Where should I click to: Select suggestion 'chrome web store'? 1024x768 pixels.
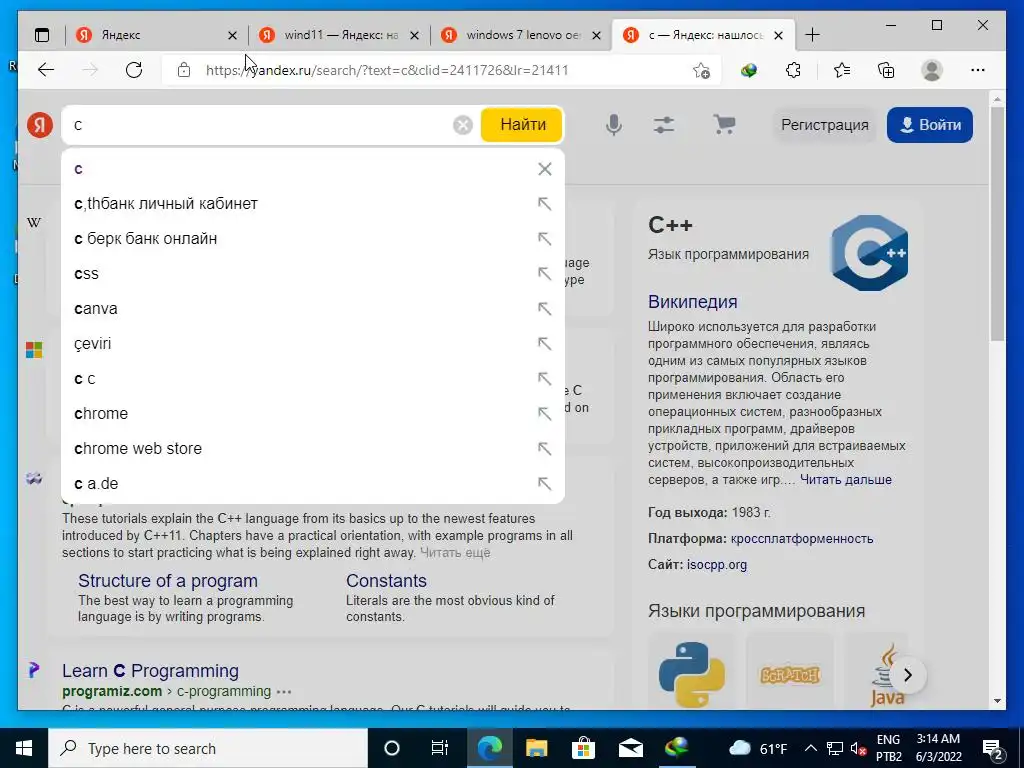pyautogui.click(x=313, y=449)
